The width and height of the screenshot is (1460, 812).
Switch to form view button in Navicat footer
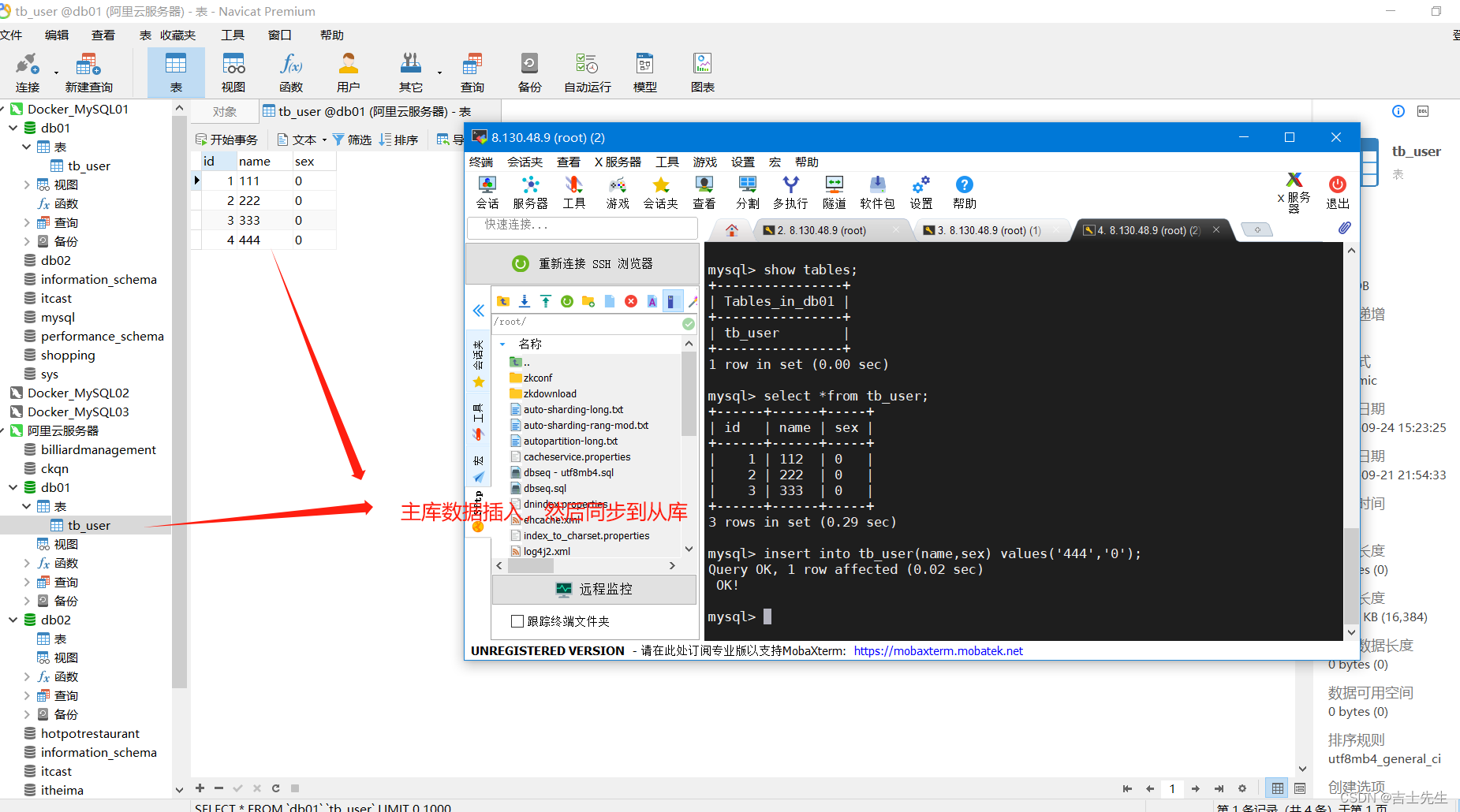click(1300, 788)
